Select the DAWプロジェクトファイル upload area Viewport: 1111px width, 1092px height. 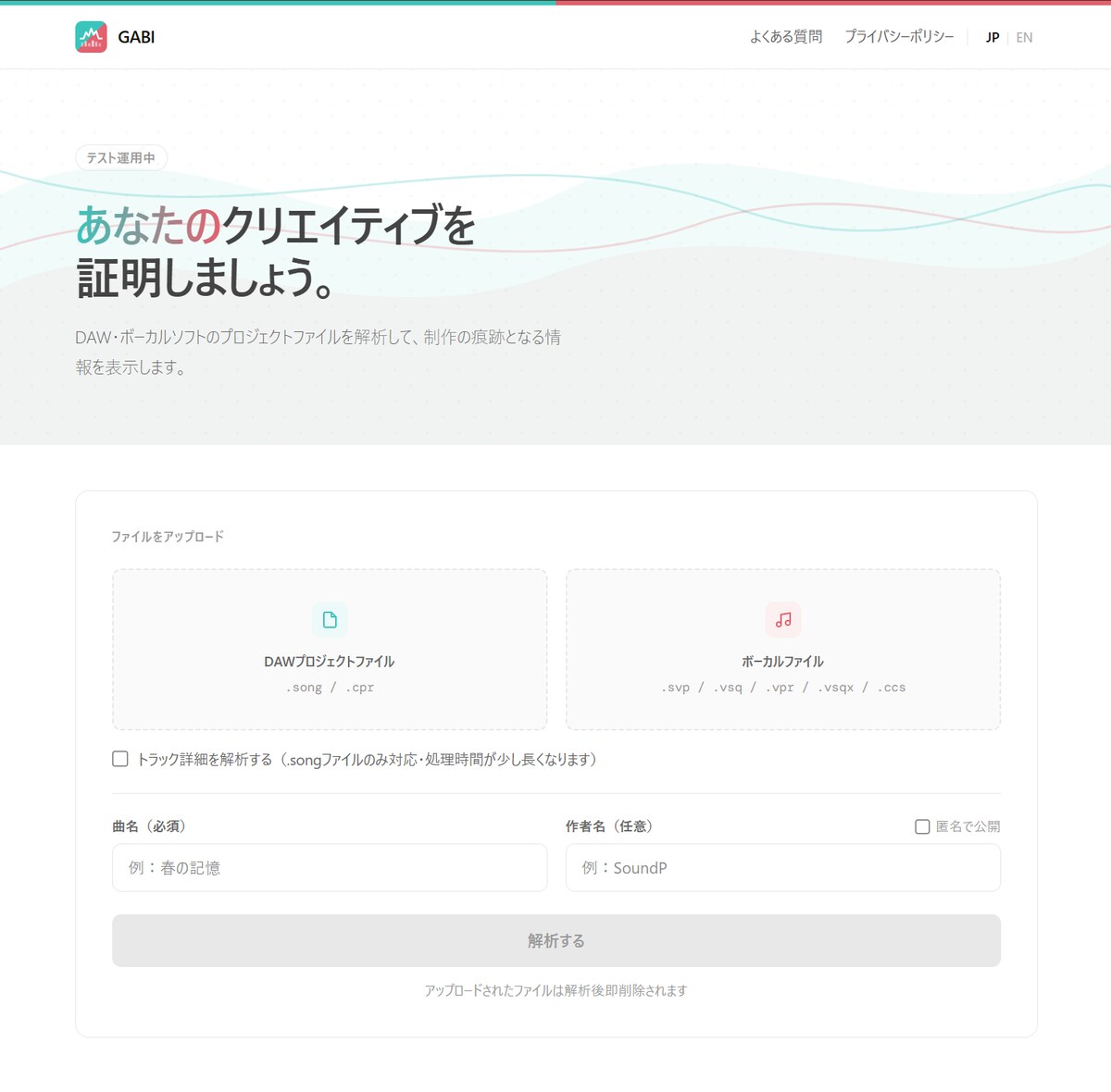330,650
